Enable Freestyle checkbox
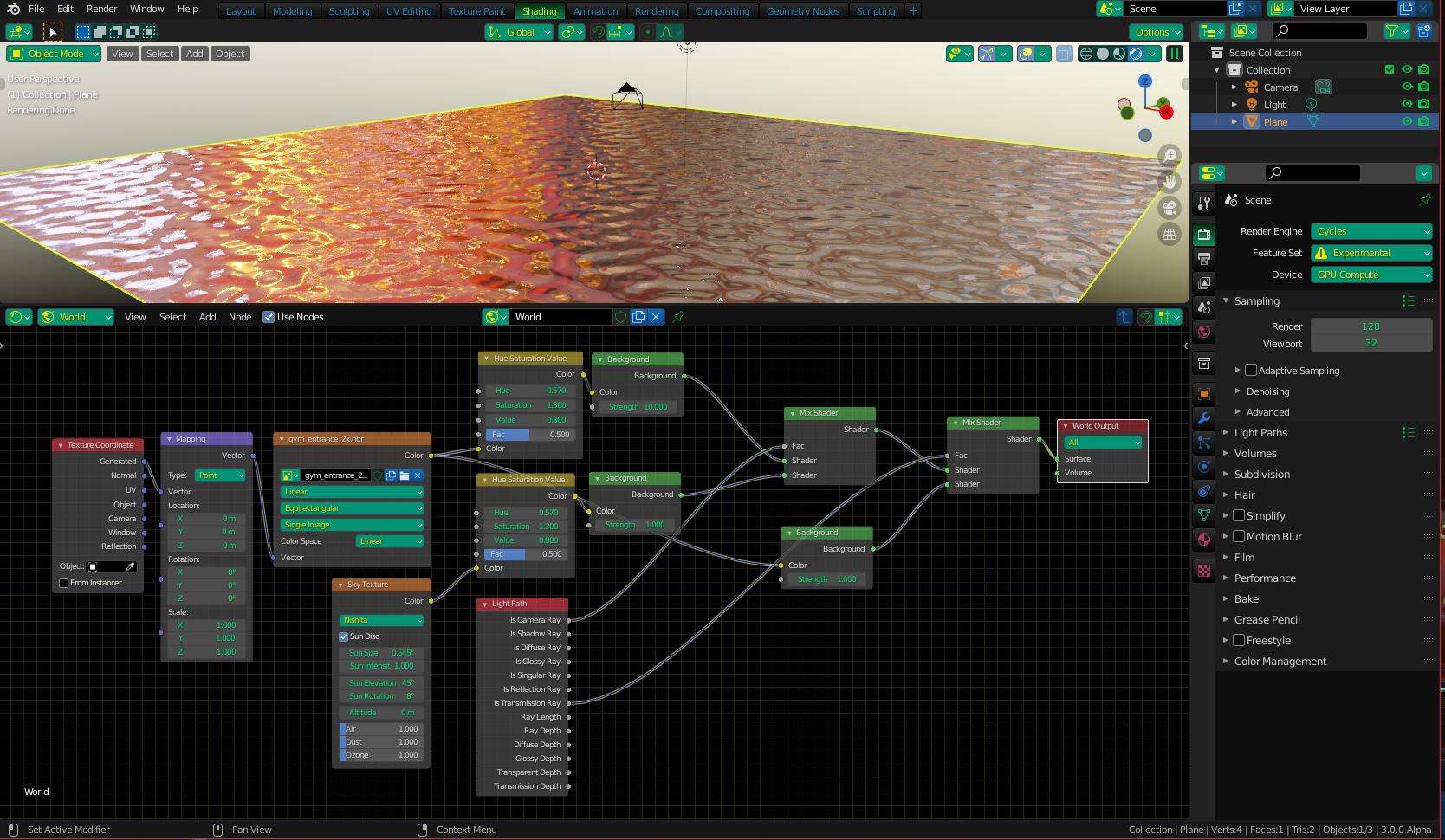 (1239, 641)
